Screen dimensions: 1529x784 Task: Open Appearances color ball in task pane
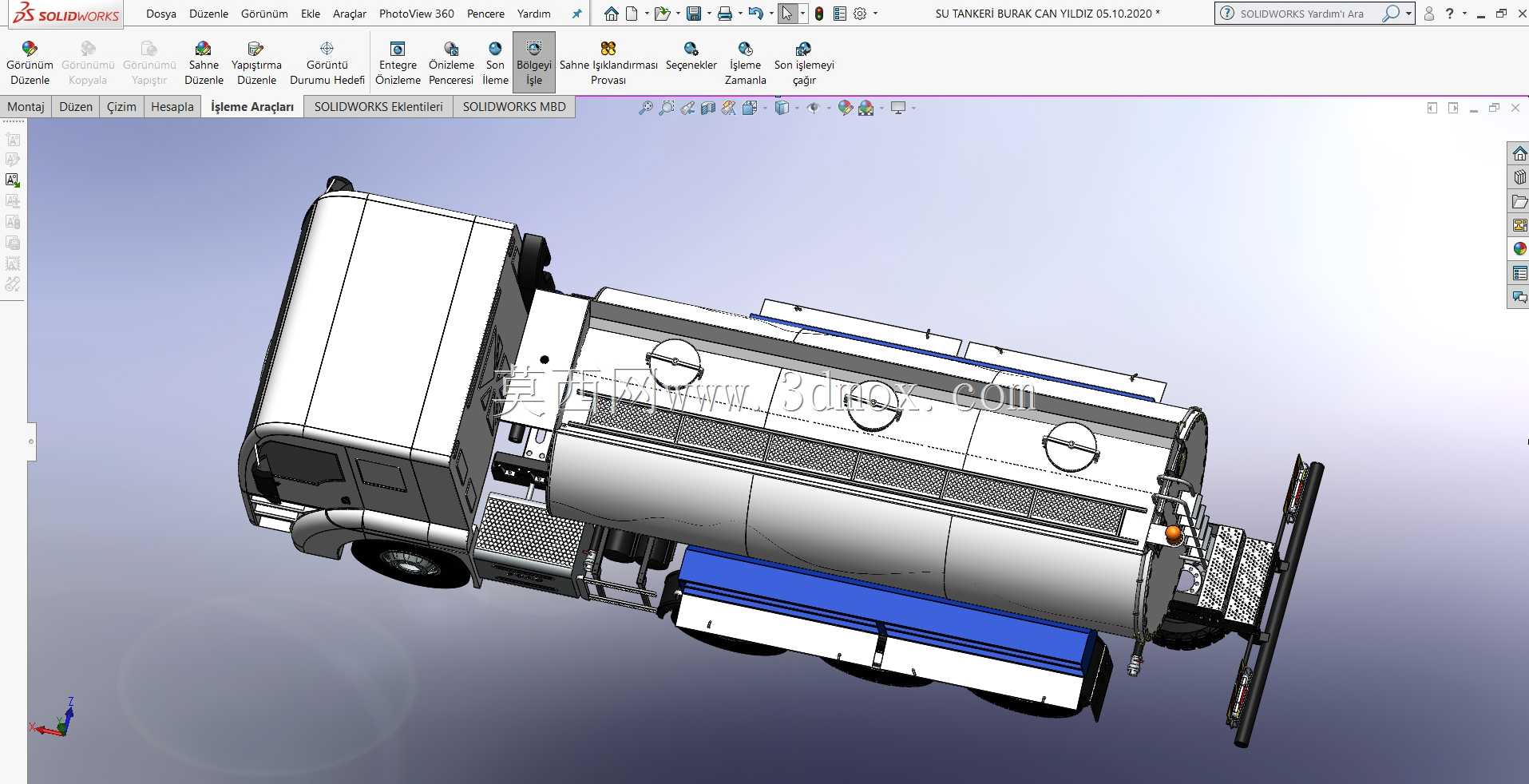[x=1519, y=249]
